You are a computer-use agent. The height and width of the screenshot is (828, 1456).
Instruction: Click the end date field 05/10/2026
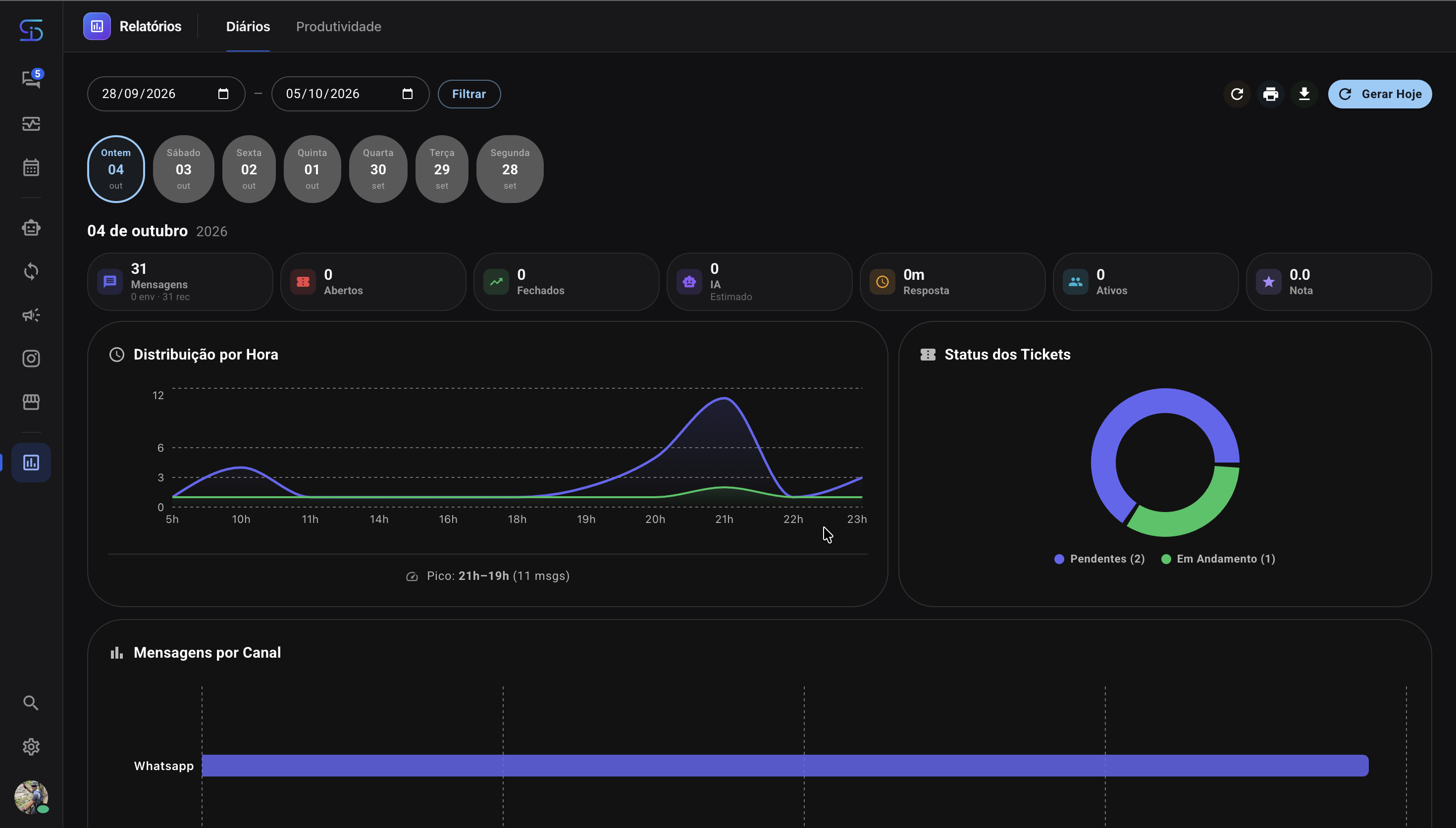click(x=350, y=94)
